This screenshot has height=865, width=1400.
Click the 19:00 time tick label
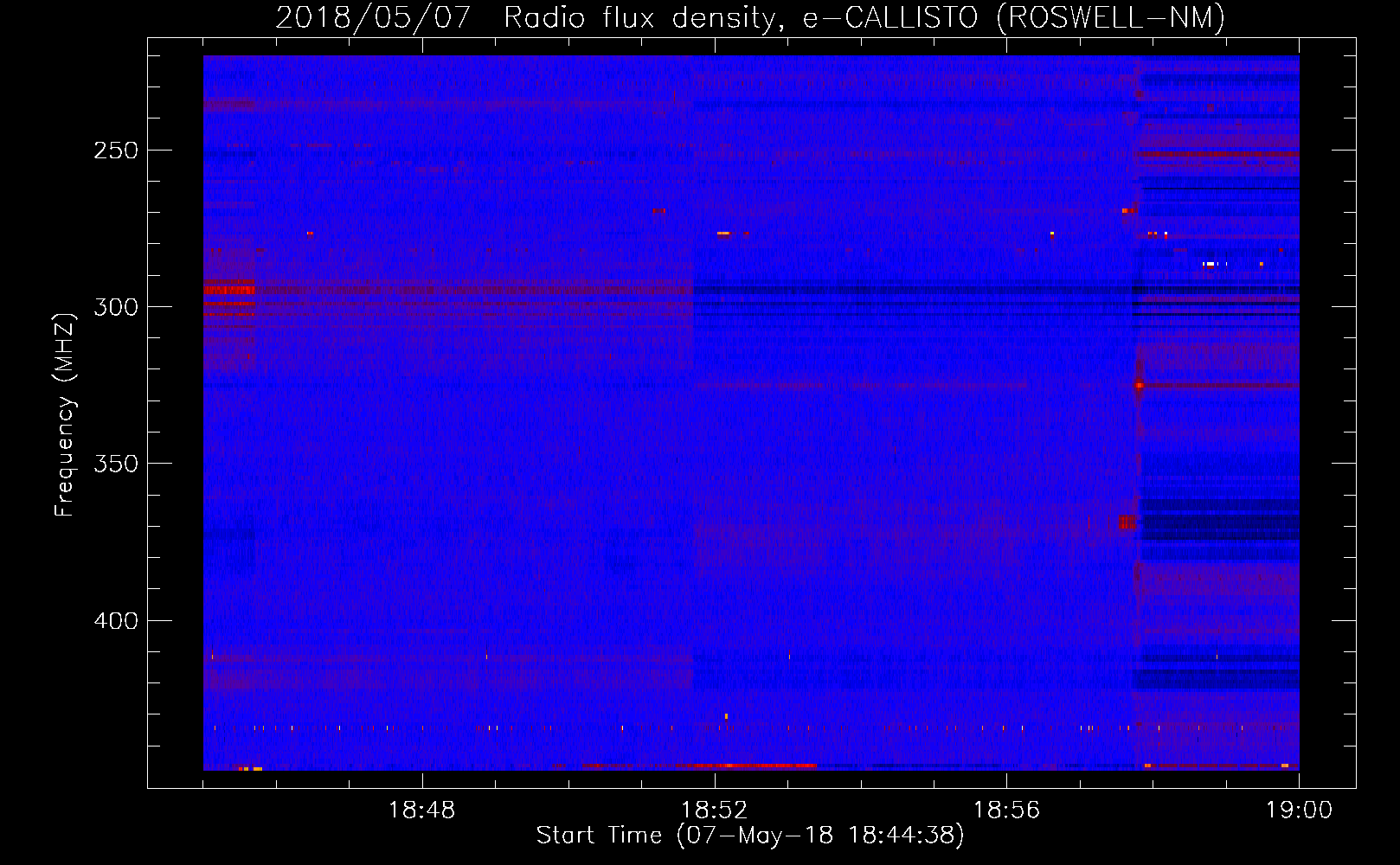click(1299, 811)
